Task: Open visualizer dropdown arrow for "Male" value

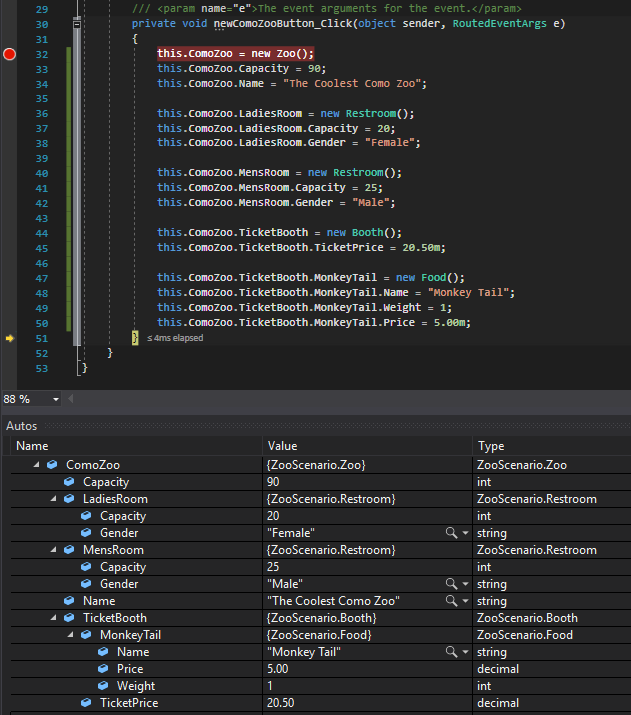Action: click(x=465, y=584)
